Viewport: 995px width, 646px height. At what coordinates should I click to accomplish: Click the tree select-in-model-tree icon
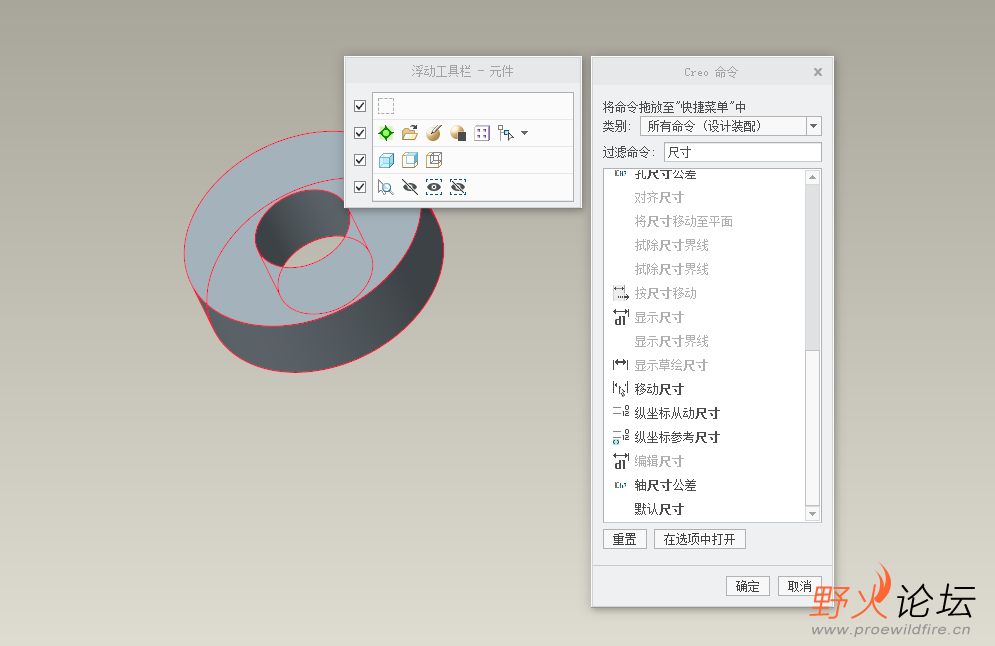click(506, 133)
